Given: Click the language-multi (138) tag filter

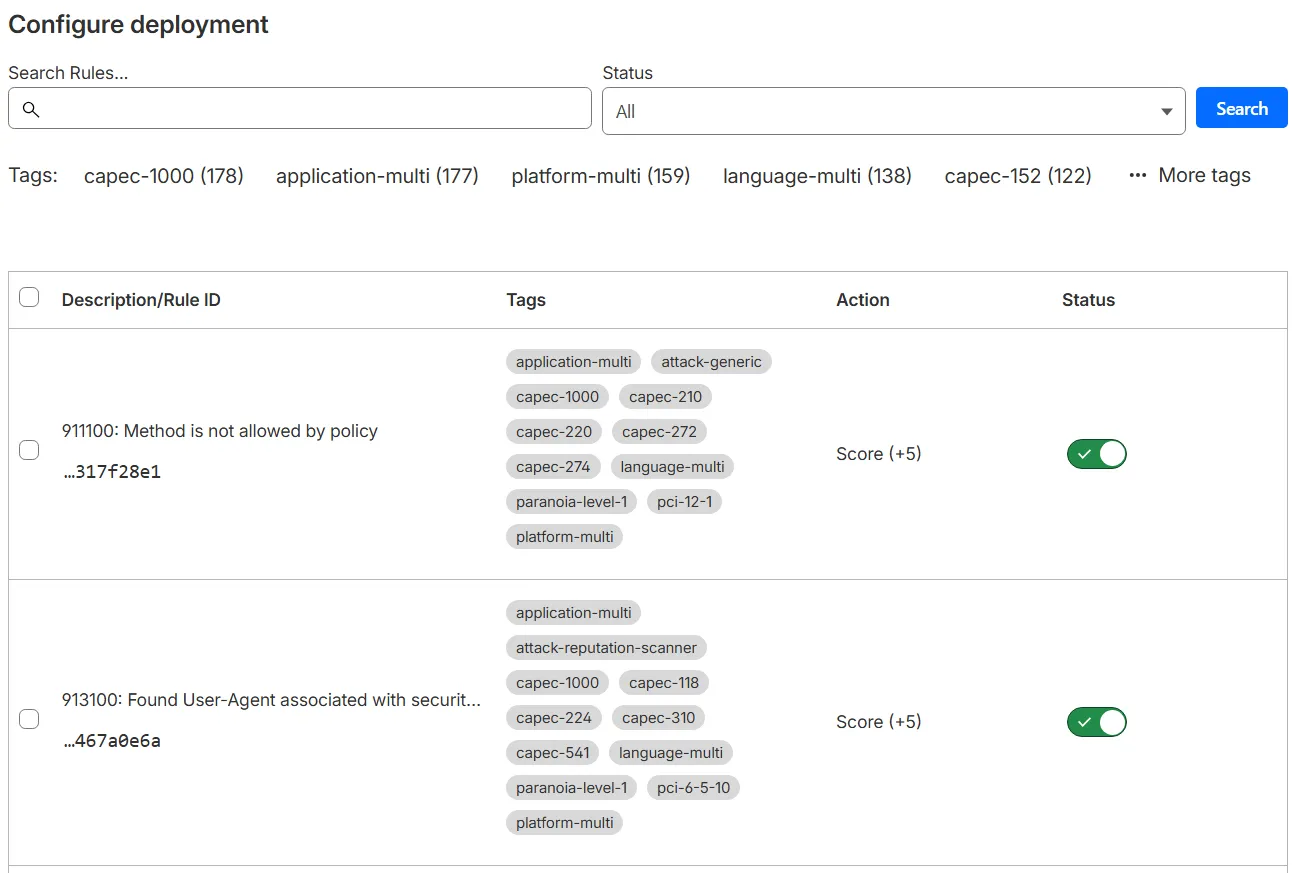Looking at the screenshot, I should (816, 175).
